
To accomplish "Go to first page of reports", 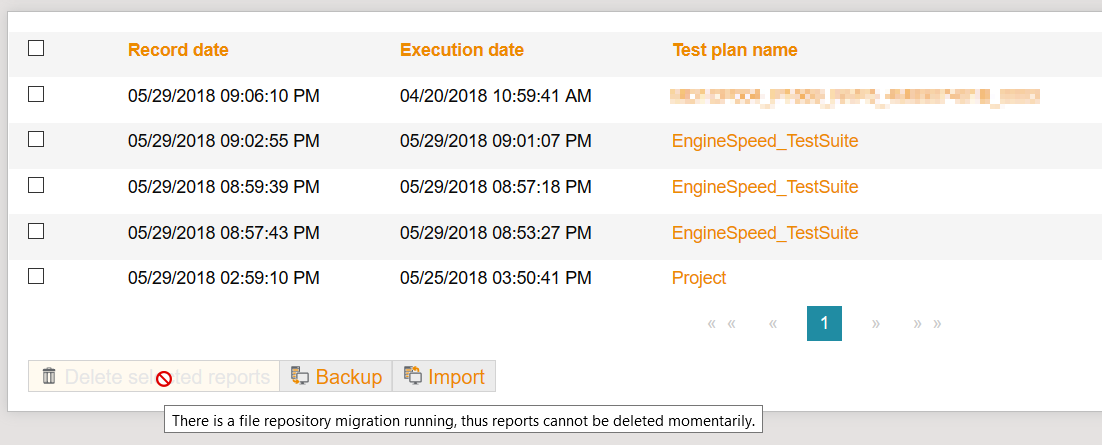I will [721, 324].
